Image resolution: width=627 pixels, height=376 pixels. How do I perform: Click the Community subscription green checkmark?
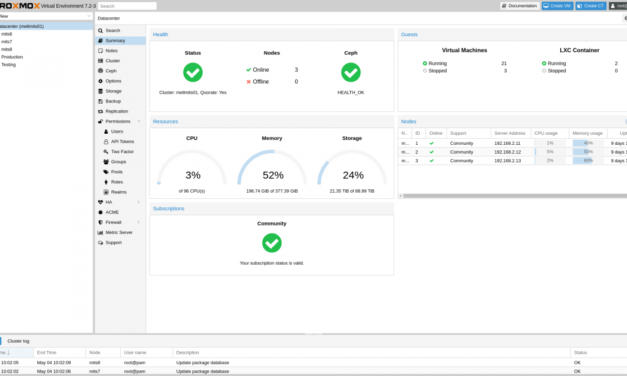point(272,243)
